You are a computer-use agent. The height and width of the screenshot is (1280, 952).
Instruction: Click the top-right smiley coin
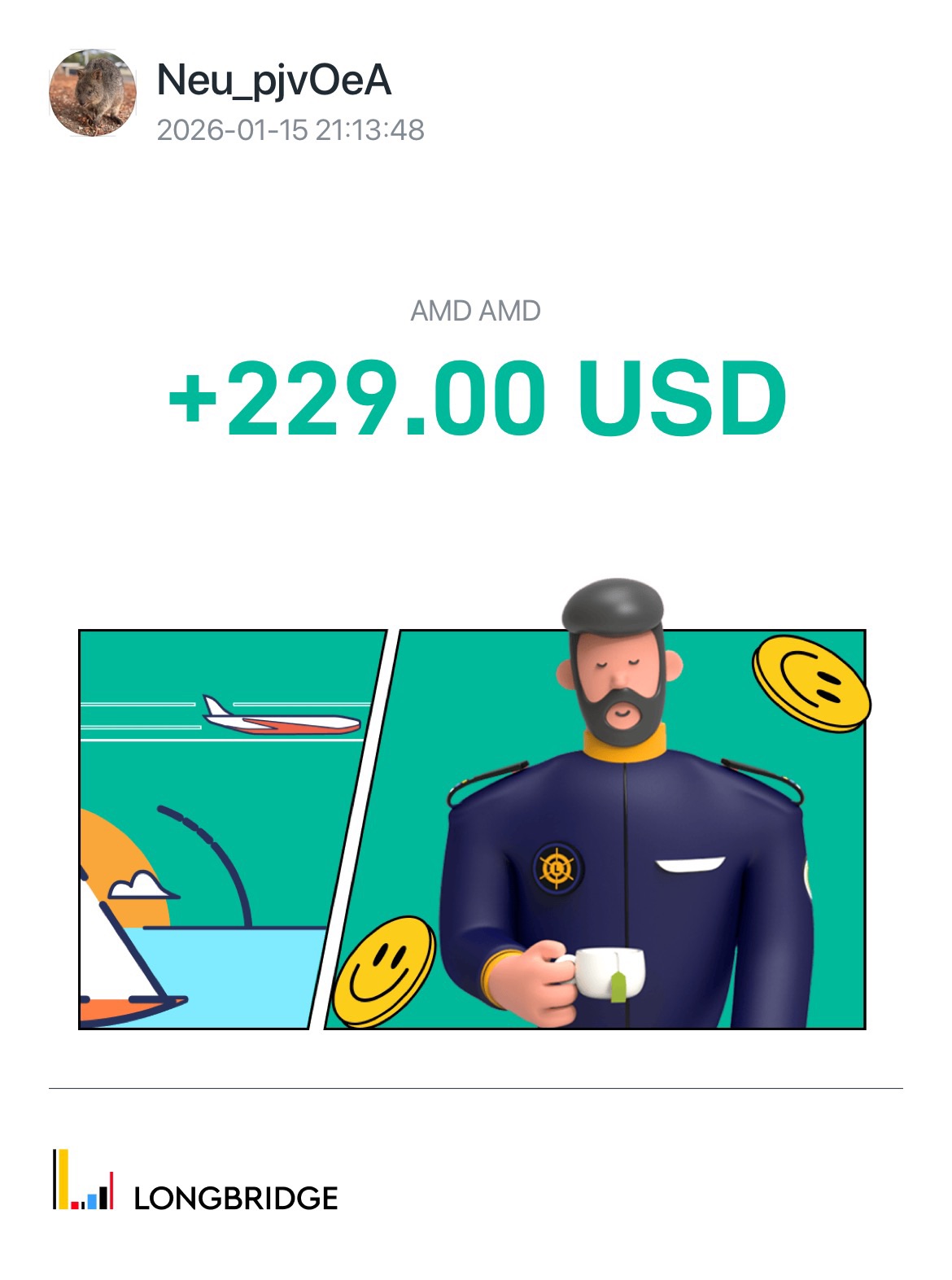[811, 684]
